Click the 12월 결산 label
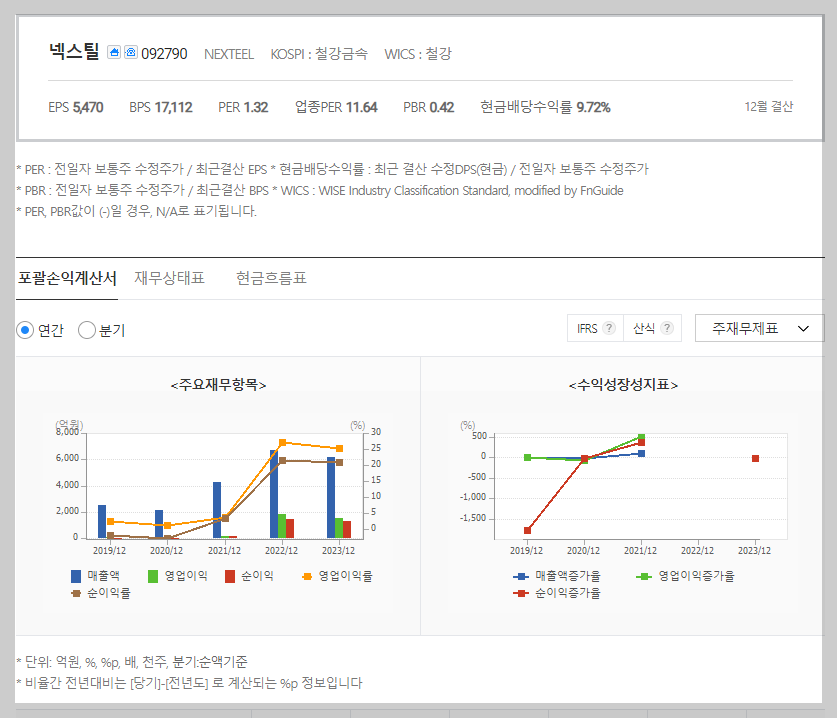Screen dimensions: 837x718 [769, 107]
